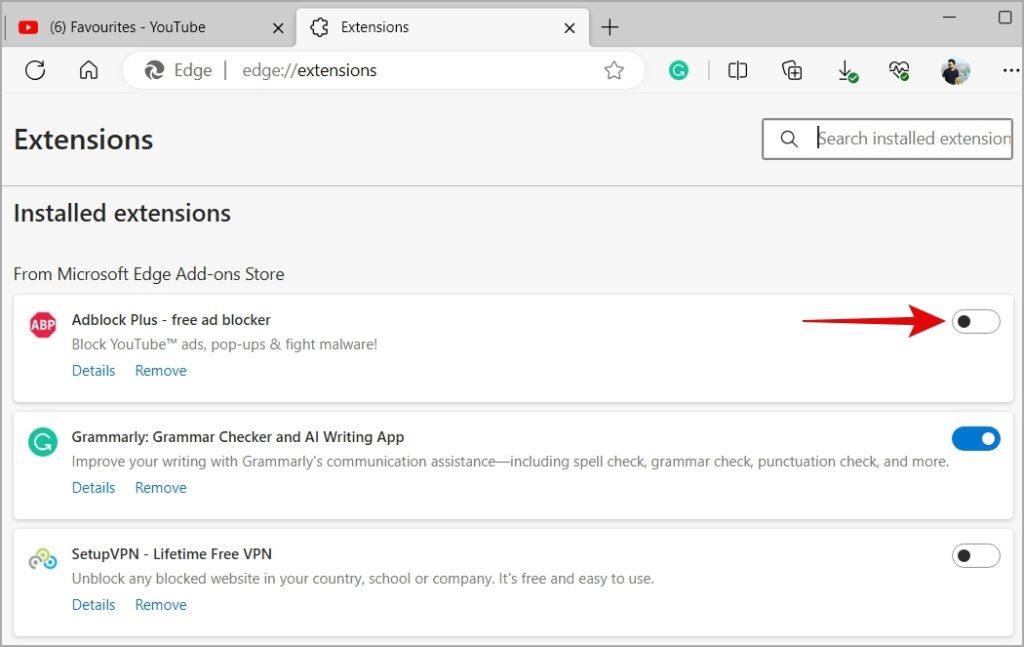The image size is (1024, 647).
Task: Remove the Grammarly extension
Action: pyautogui.click(x=161, y=488)
